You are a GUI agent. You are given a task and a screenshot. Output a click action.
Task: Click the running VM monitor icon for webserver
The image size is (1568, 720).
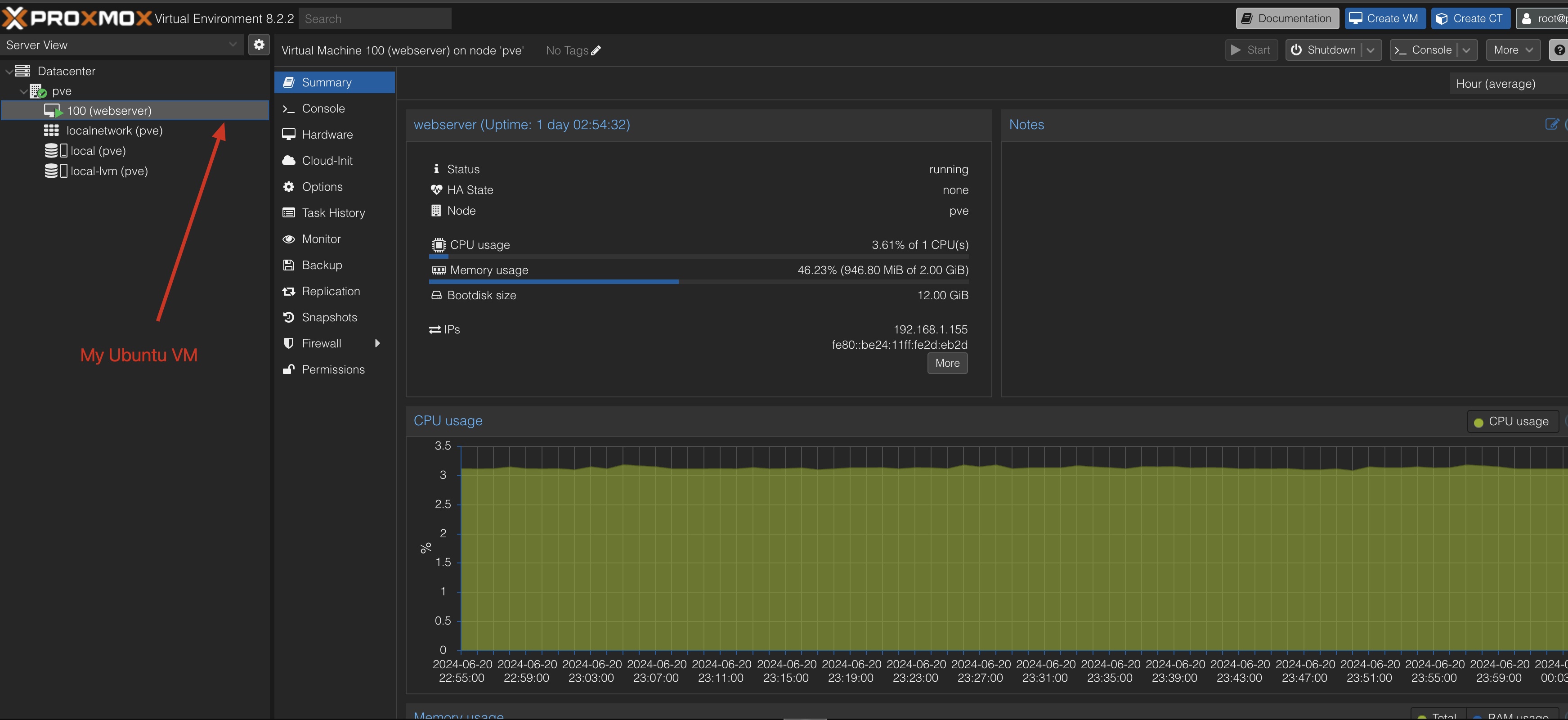click(x=53, y=111)
